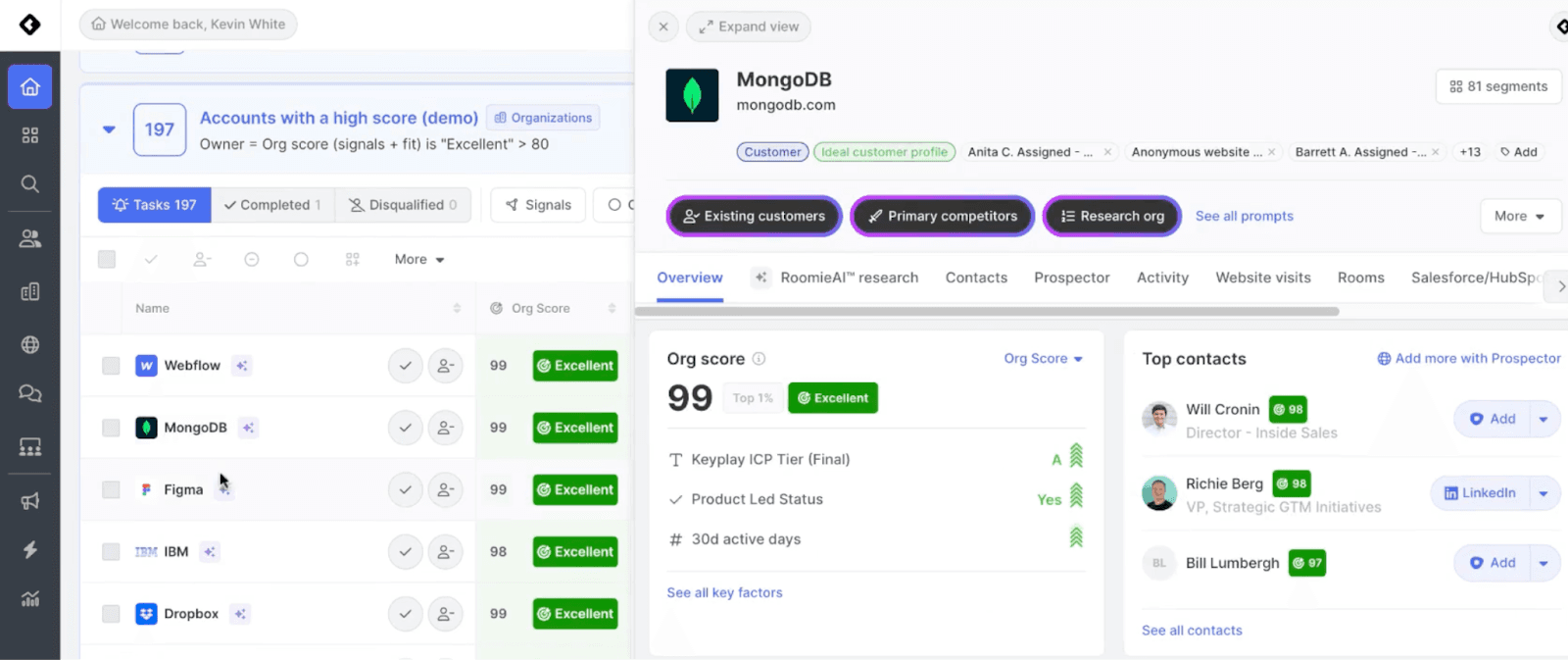The image size is (1568, 660).
Task: Click the Research org prompt button
Action: point(1112,216)
